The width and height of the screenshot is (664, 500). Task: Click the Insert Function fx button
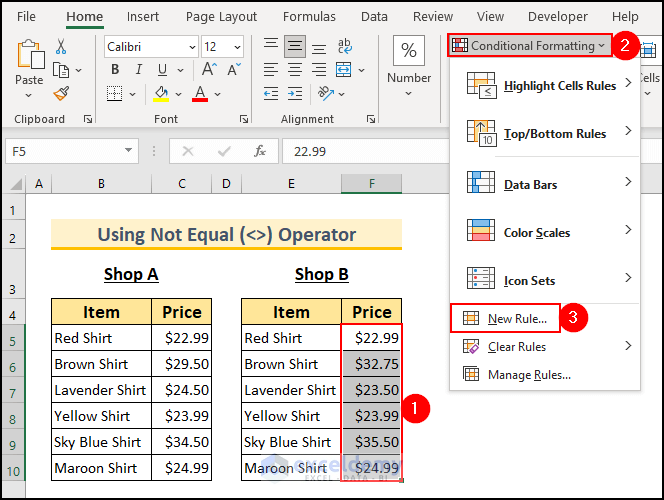click(260, 151)
